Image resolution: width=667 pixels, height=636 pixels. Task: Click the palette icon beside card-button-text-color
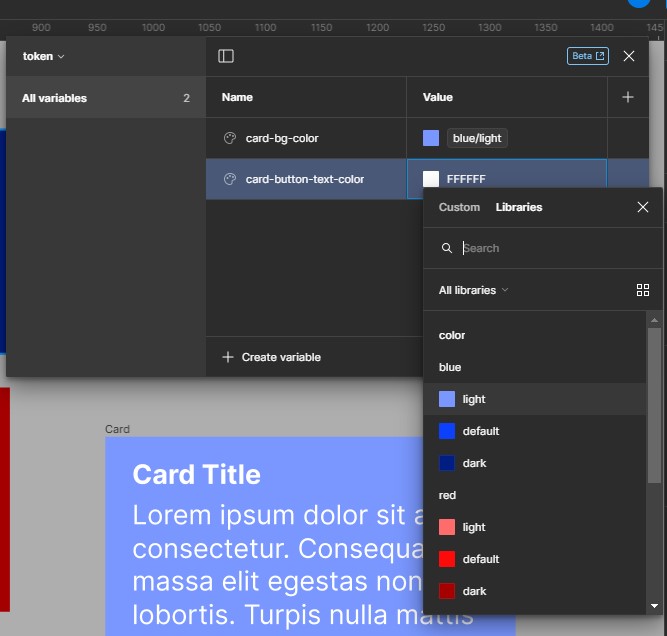click(230, 179)
